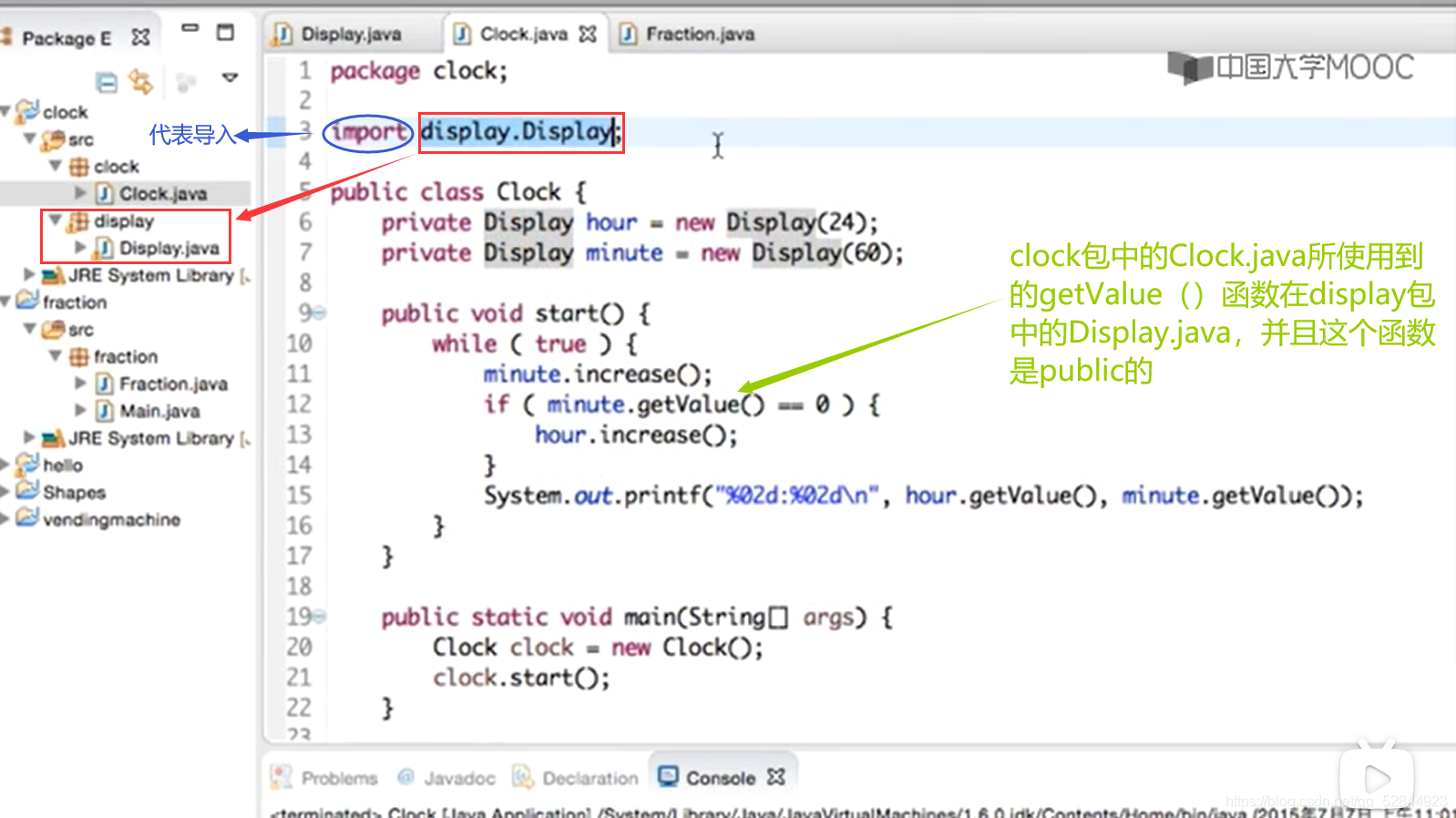Click the Collapse All icon in Package Explorer

pos(107,83)
